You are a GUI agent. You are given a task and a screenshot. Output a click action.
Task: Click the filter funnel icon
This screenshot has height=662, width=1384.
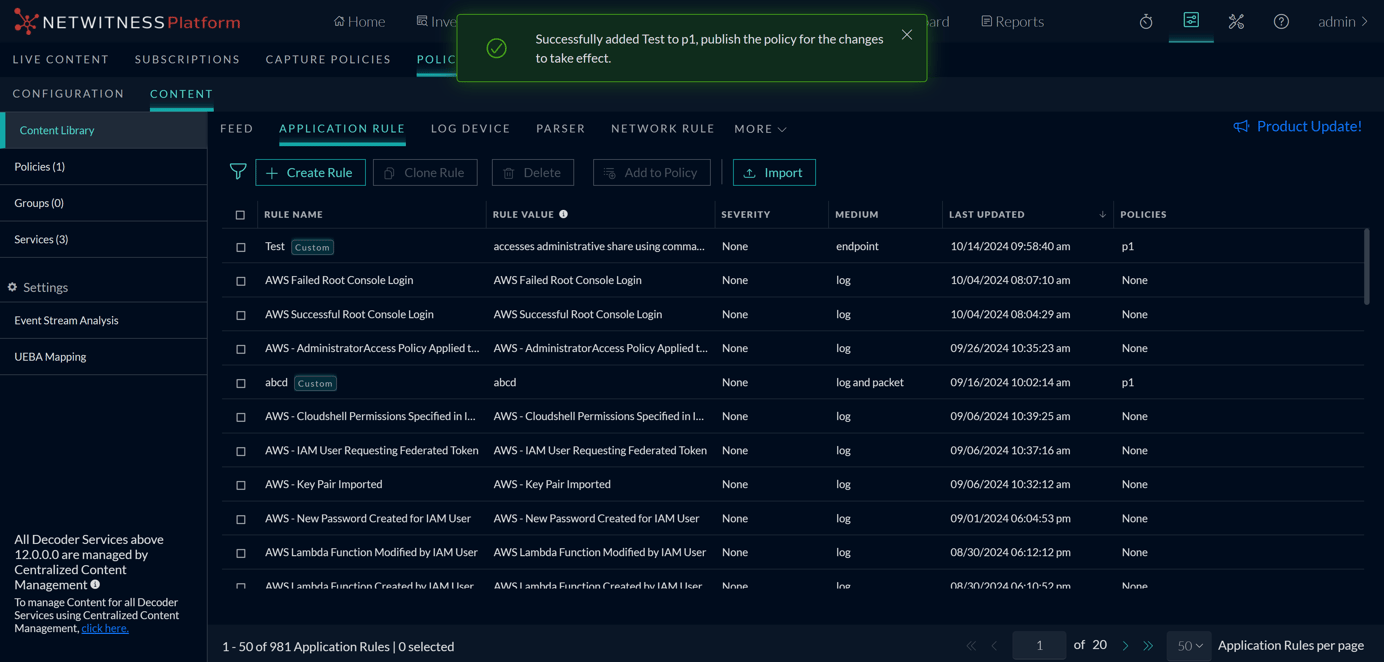pos(238,172)
